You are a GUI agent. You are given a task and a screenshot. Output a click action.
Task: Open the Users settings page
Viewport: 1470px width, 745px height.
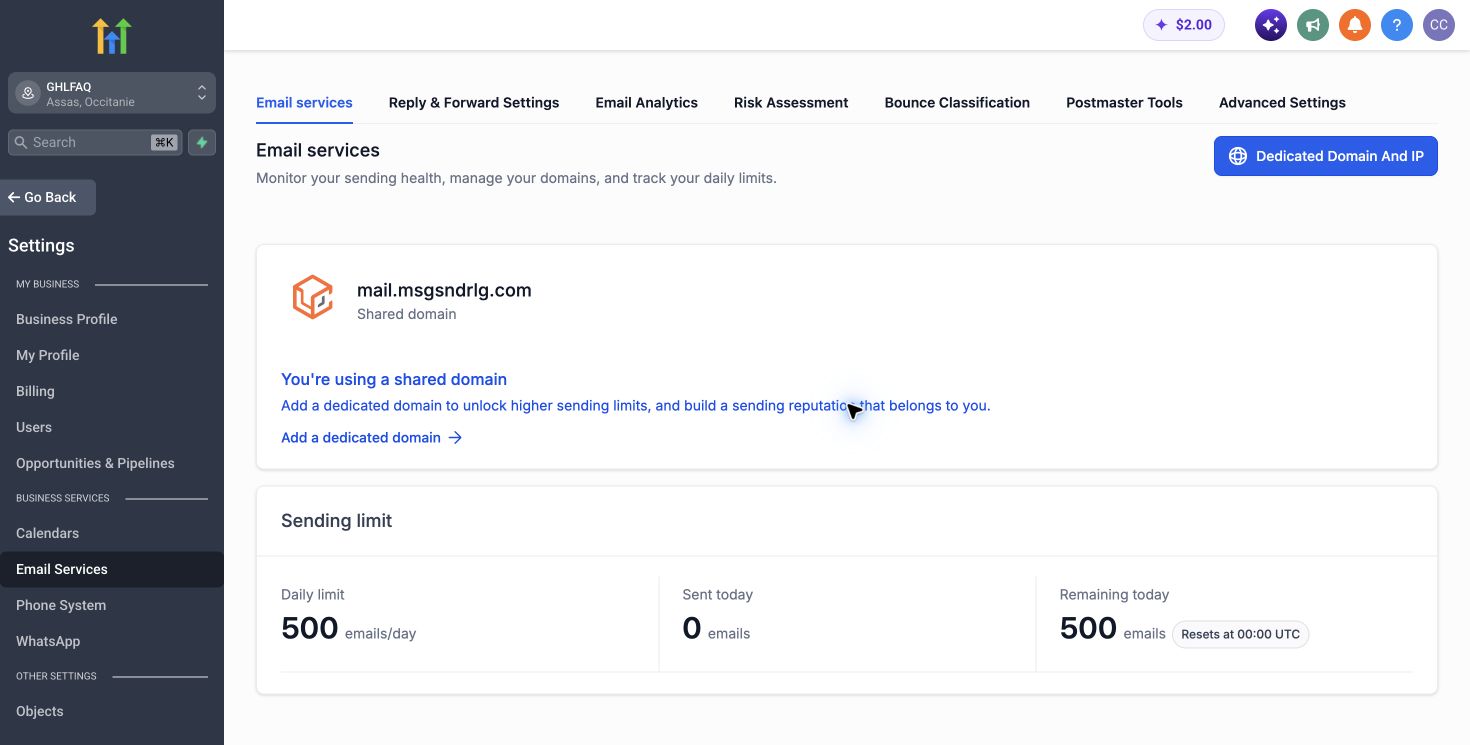click(x=34, y=427)
